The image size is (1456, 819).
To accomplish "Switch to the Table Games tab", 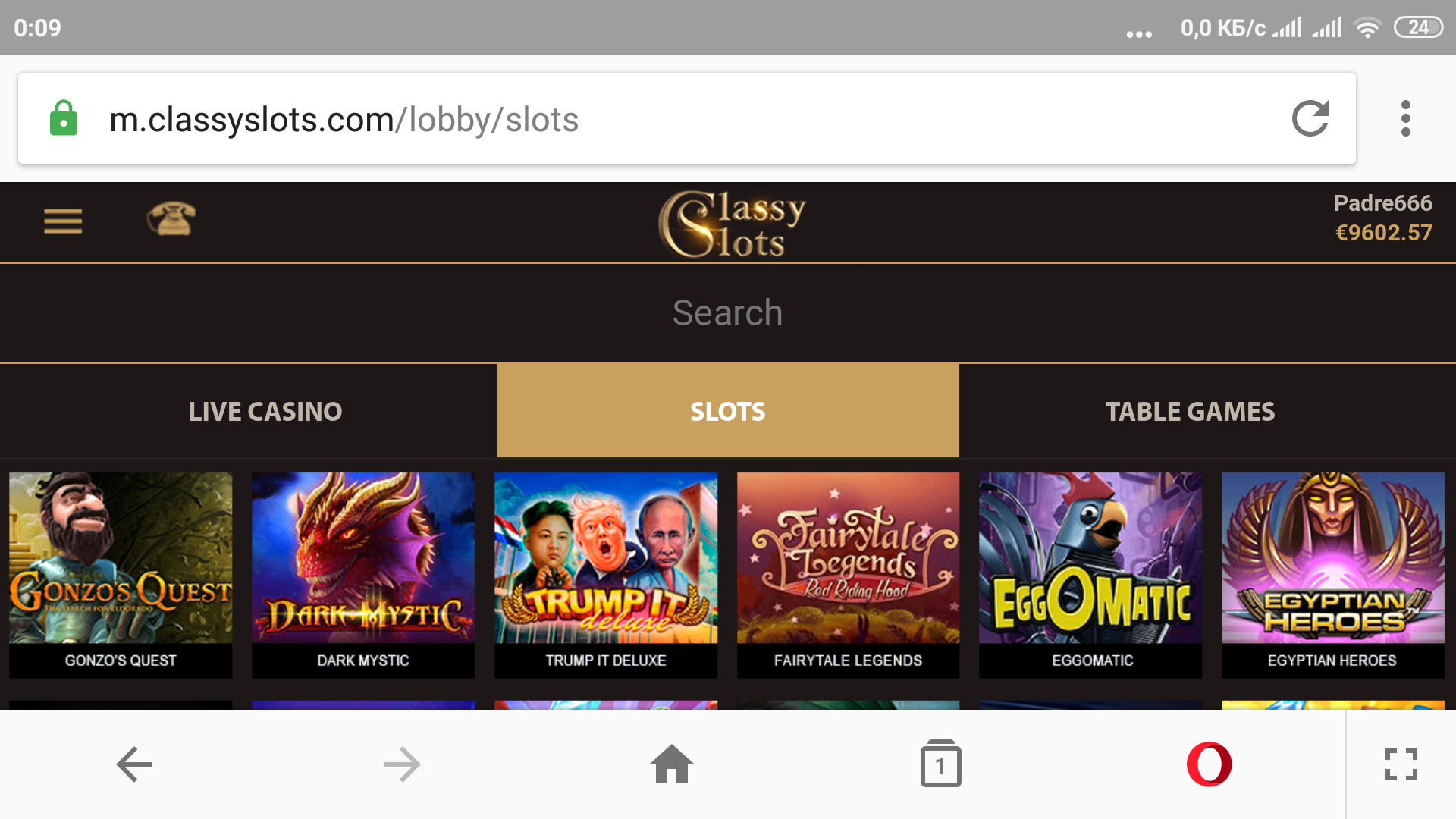I will pyautogui.click(x=1191, y=411).
